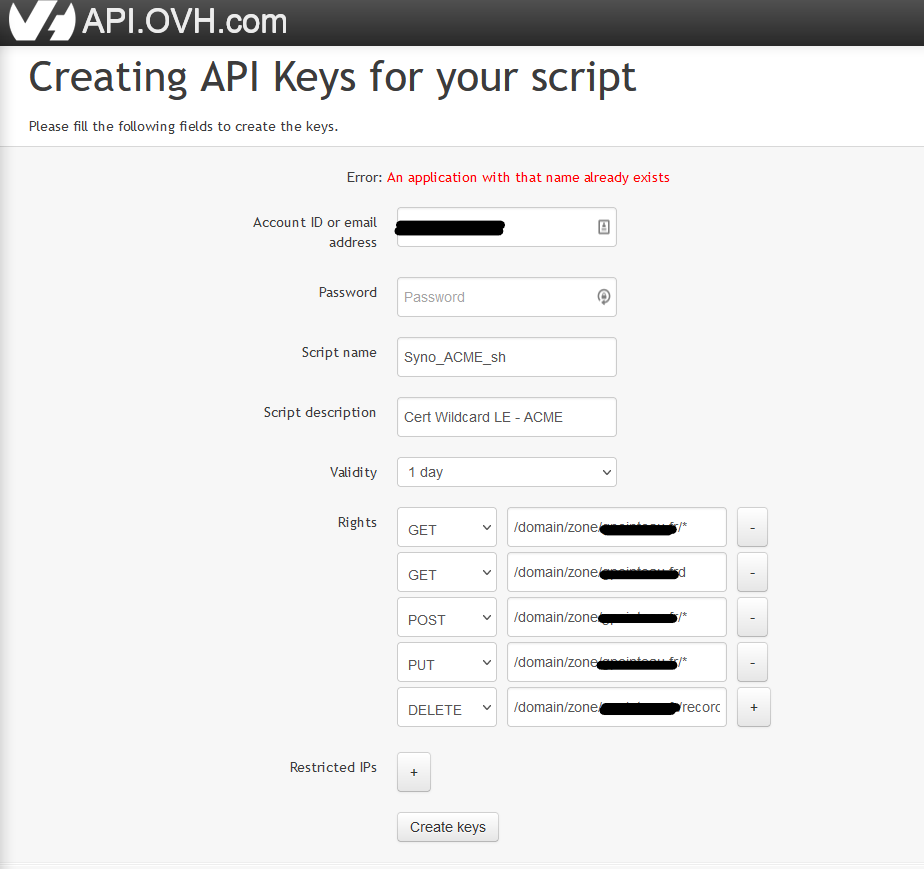Edit the Script description field

point(507,417)
